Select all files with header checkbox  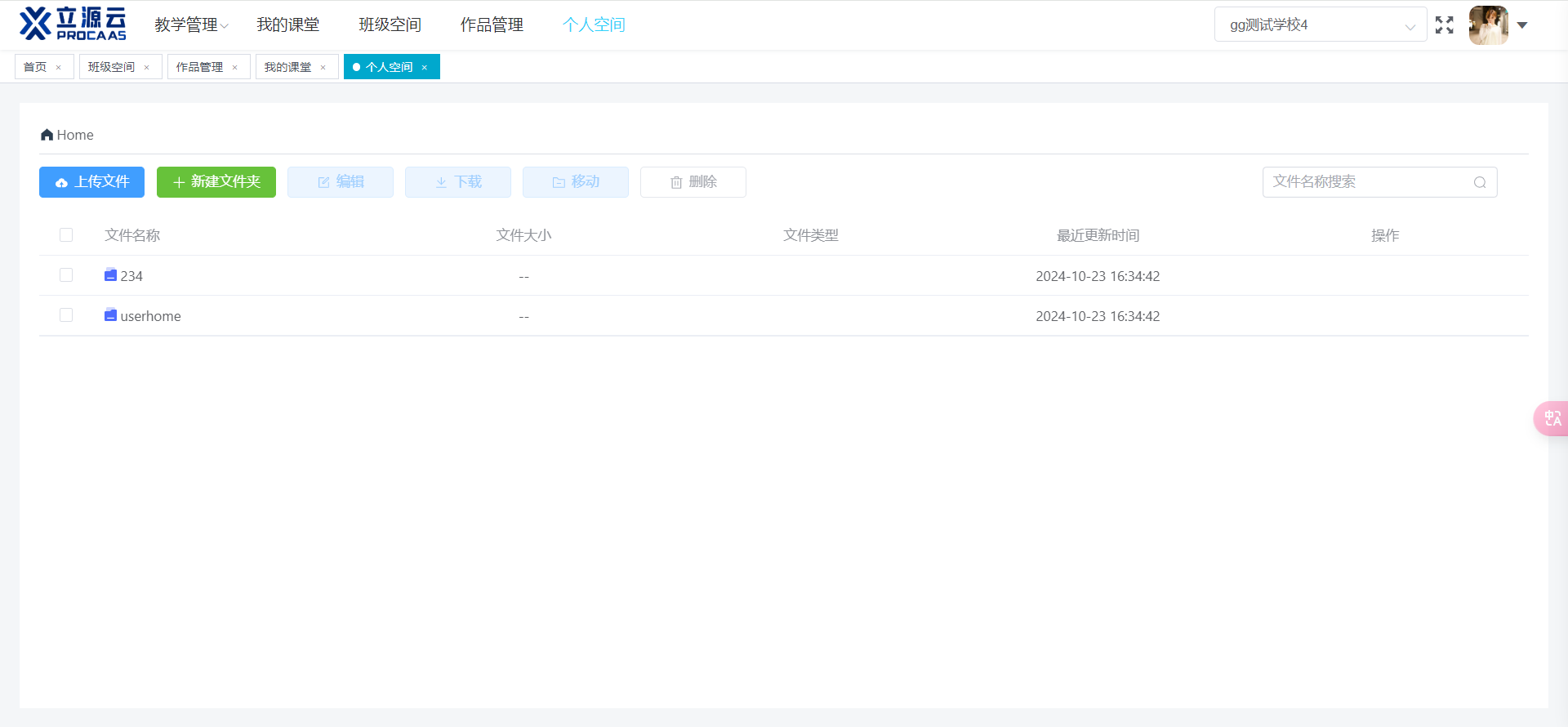click(66, 235)
